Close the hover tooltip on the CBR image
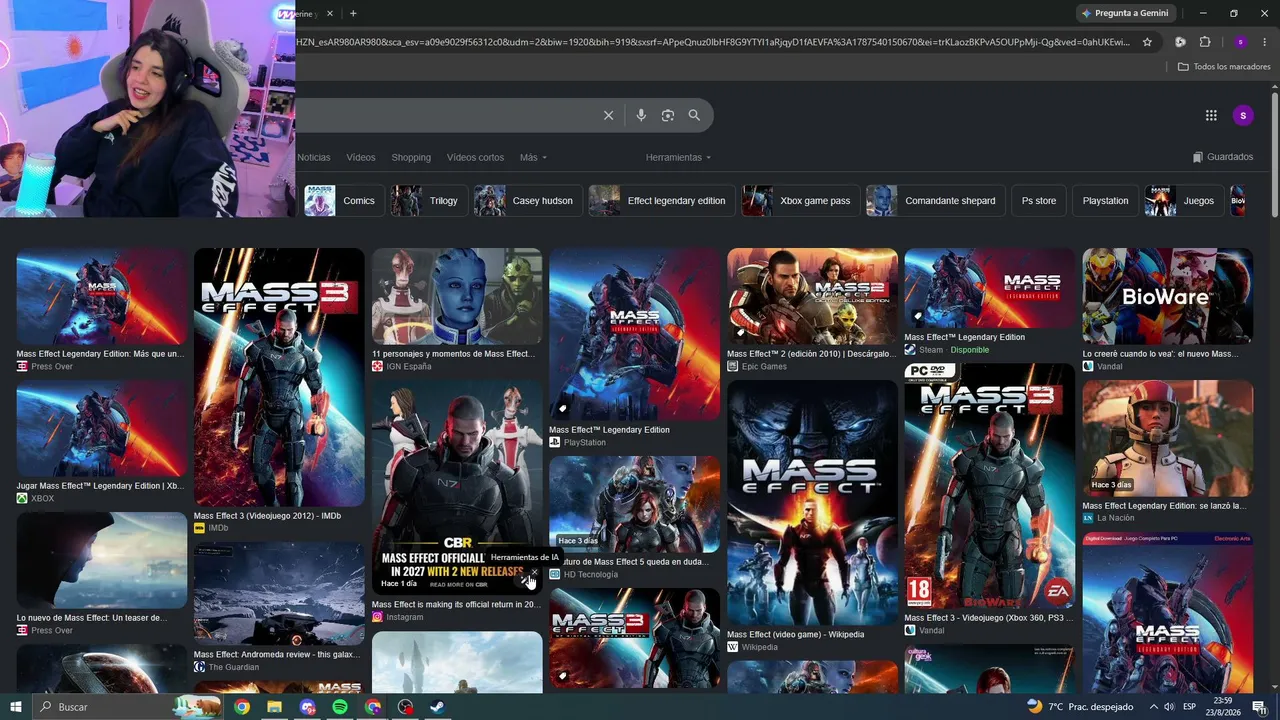Screen dimensions: 1280x720 pyautogui.click(x=534, y=573)
